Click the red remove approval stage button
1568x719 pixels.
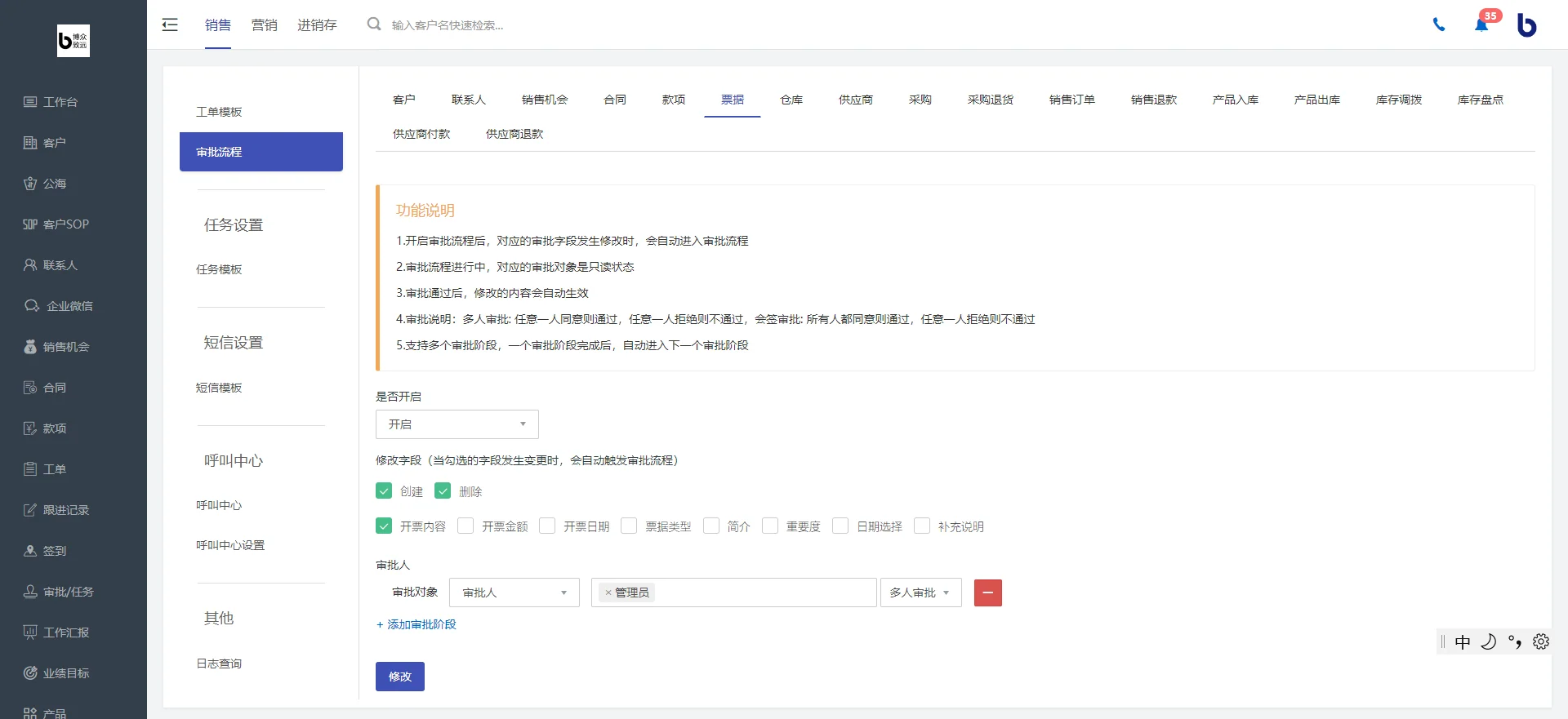988,593
